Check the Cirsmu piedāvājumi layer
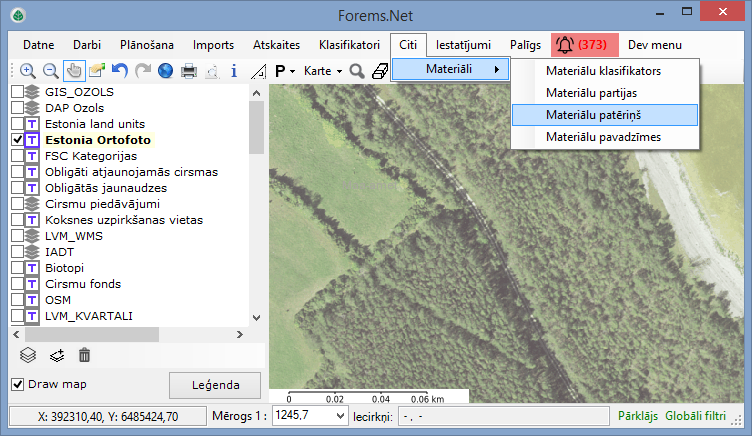The image size is (752, 436). (x=17, y=204)
